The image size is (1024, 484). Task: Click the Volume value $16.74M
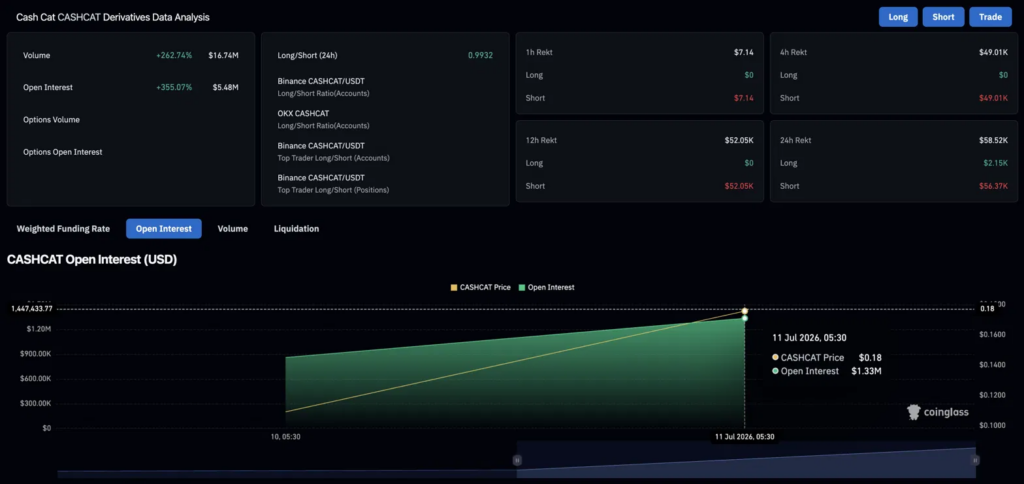(x=223, y=56)
